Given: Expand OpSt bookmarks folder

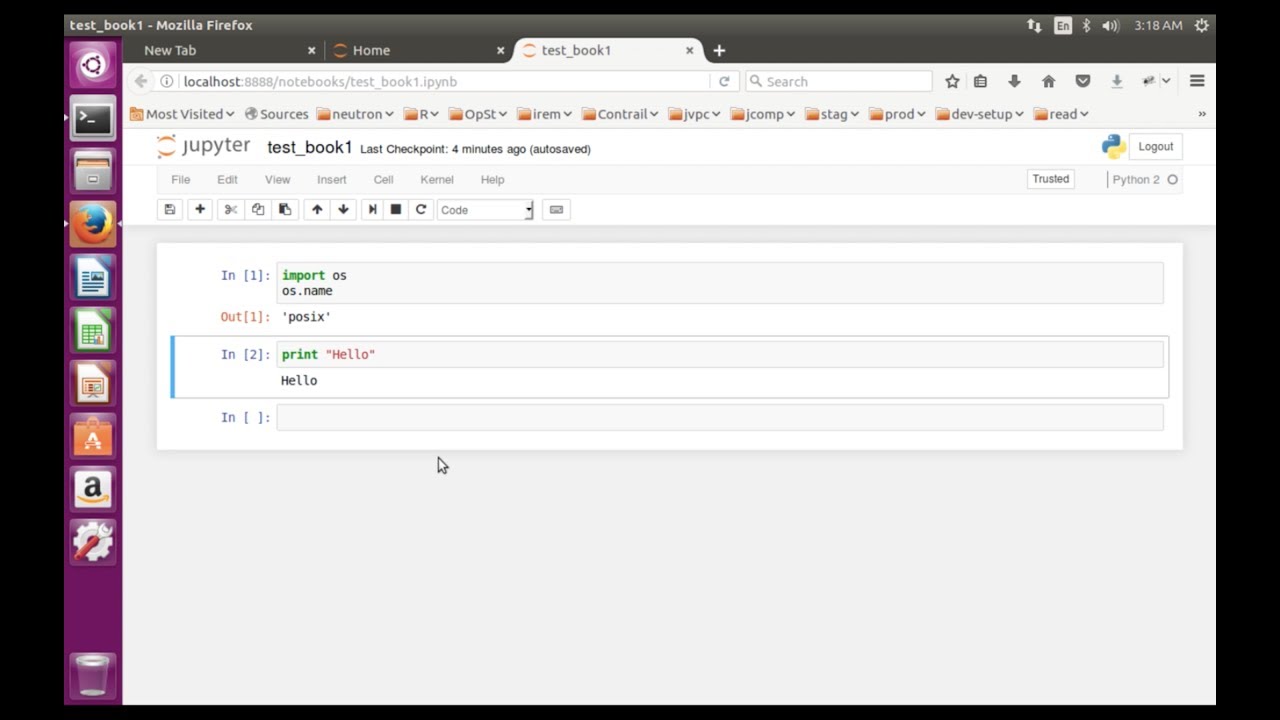Looking at the screenshot, I should pyautogui.click(x=478, y=114).
